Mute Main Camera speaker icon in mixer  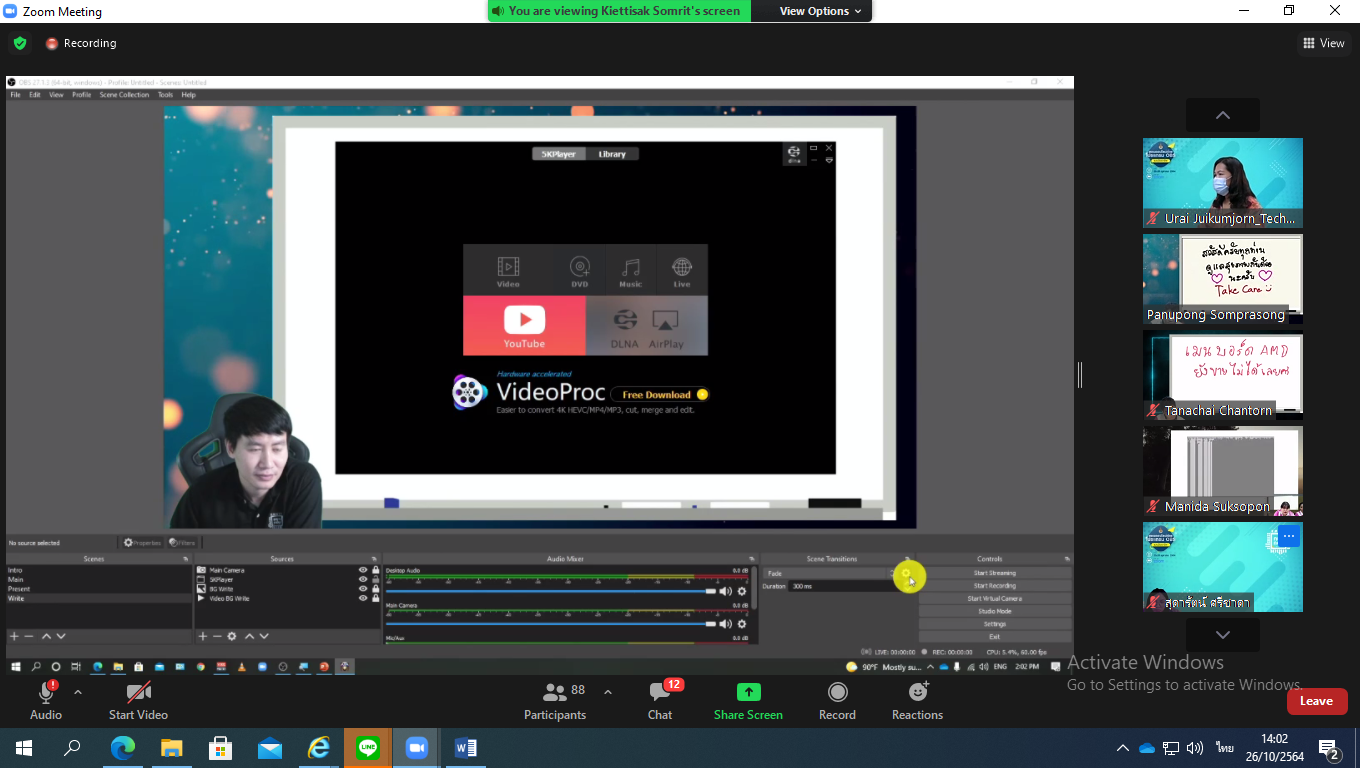pyautogui.click(x=726, y=623)
